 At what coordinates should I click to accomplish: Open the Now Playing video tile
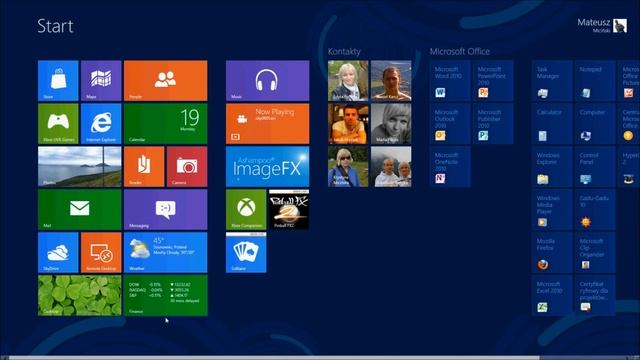click(x=267, y=124)
